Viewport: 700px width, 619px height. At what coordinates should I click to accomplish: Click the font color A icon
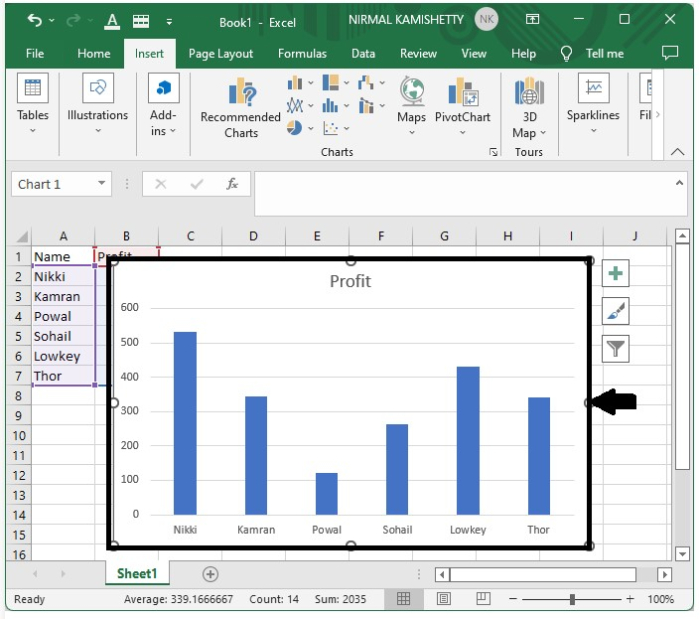112,21
